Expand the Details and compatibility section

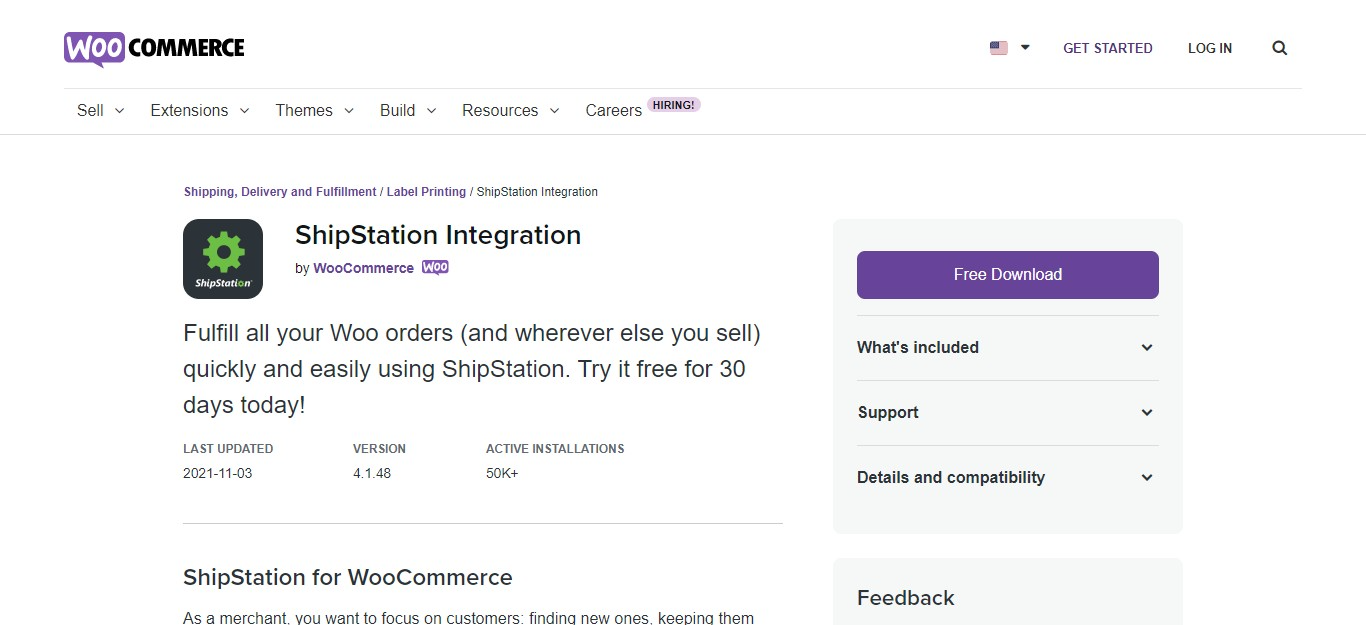1008,478
